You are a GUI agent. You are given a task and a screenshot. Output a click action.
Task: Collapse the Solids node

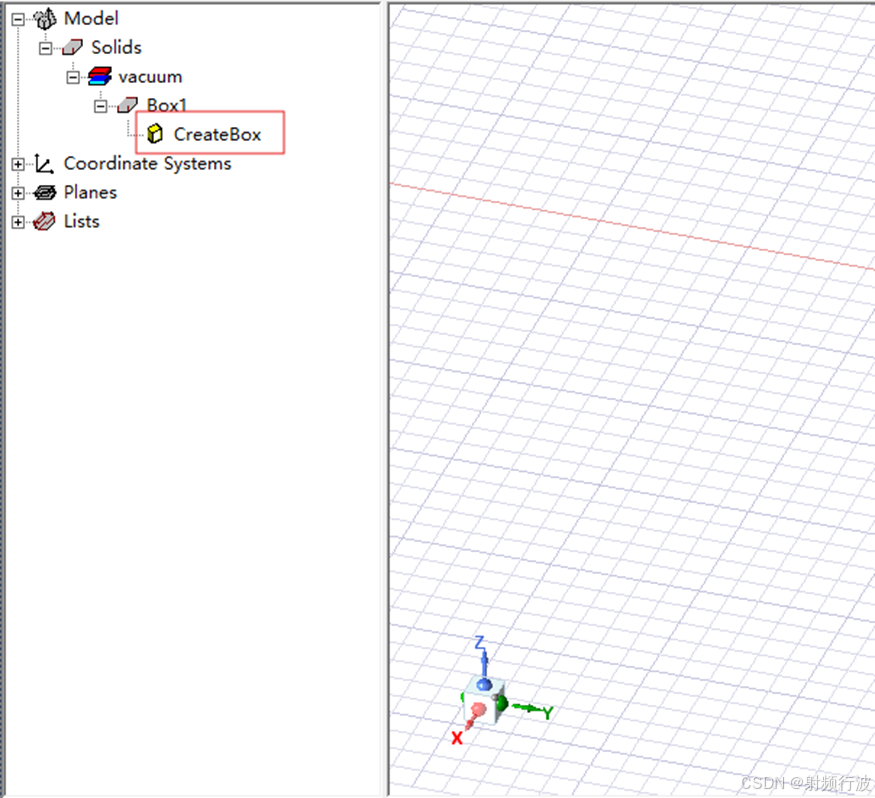(x=45, y=49)
